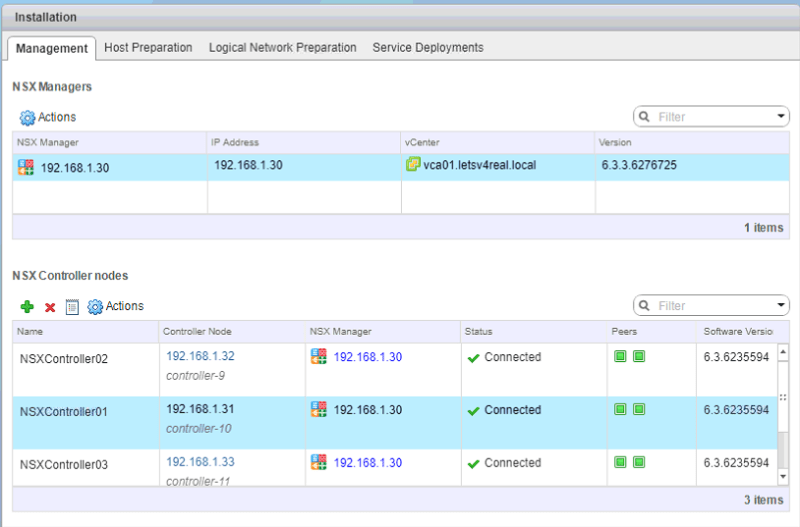Image resolution: width=800 pixels, height=527 pixels.
Task: Click the notes icon beside delete controller
Action: pos(71,307)
